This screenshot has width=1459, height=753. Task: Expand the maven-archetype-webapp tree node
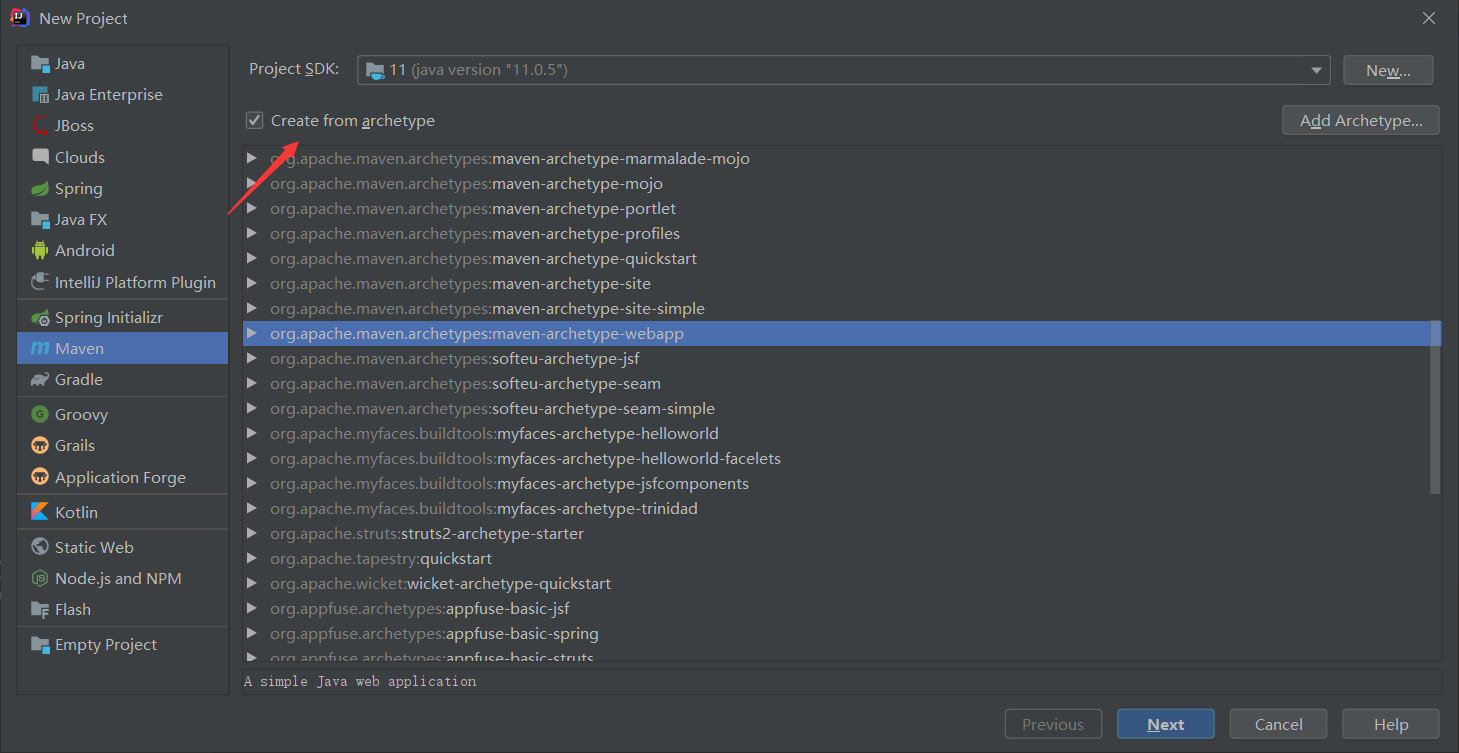tap(252, 333)
